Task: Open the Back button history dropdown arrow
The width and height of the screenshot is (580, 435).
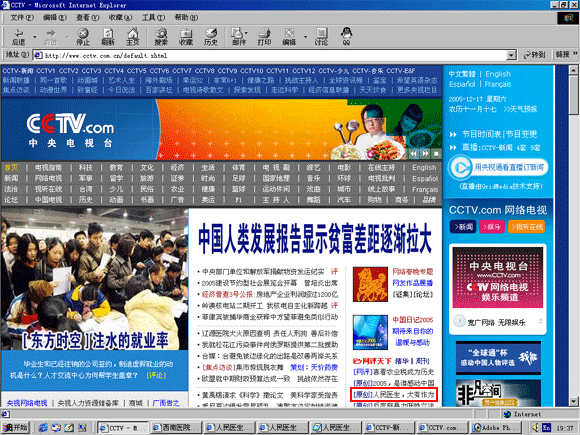Action: point(34,37)
